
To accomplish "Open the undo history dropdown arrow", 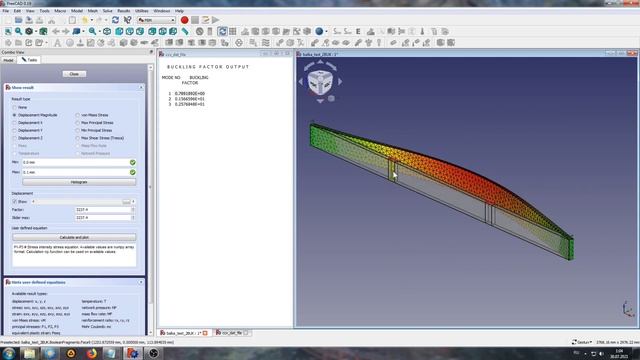I will click(91, 20).
